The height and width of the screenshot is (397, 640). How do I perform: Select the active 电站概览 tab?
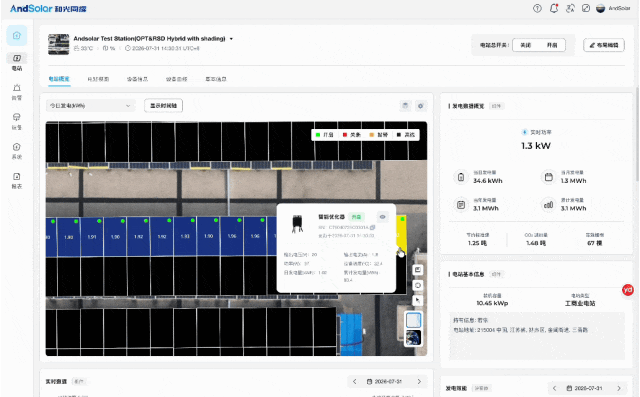[59, 79]
